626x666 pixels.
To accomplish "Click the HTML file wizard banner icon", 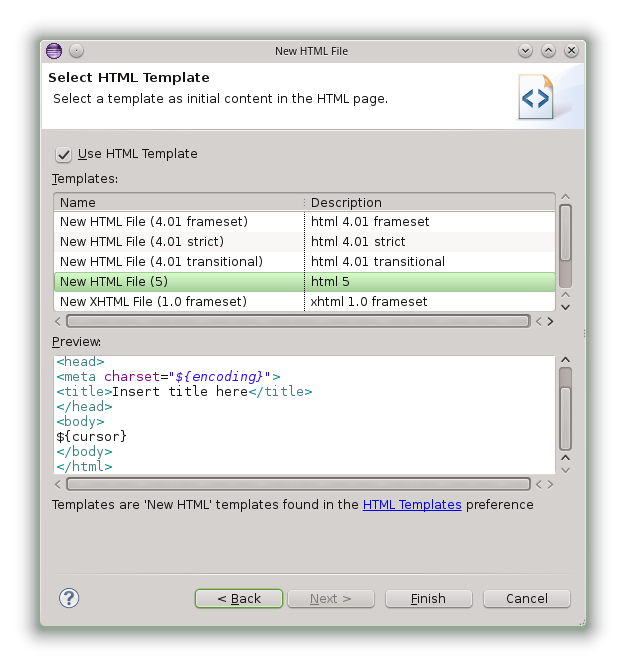I will [536, 97].
